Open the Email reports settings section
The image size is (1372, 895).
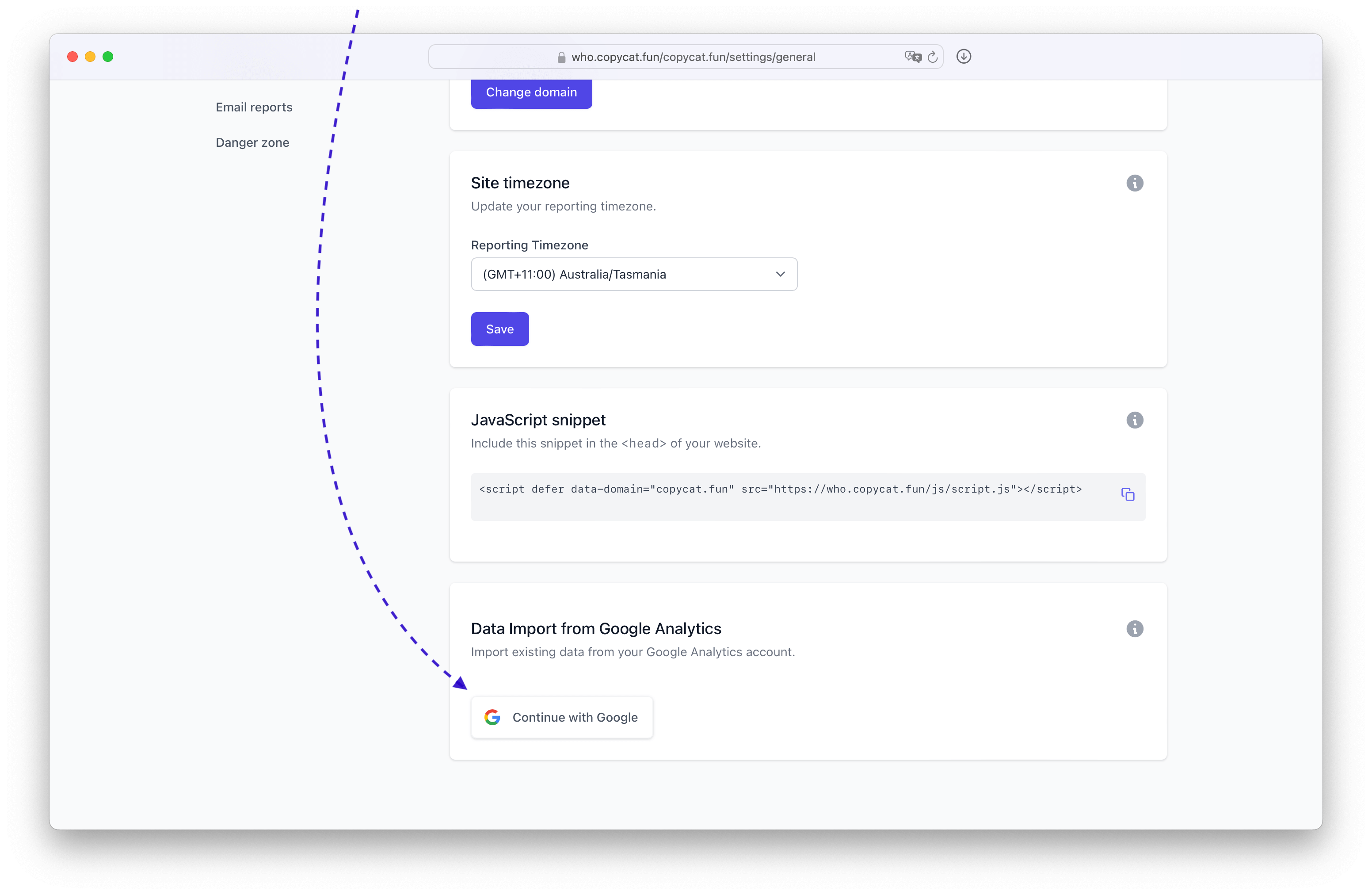point(254,107)
